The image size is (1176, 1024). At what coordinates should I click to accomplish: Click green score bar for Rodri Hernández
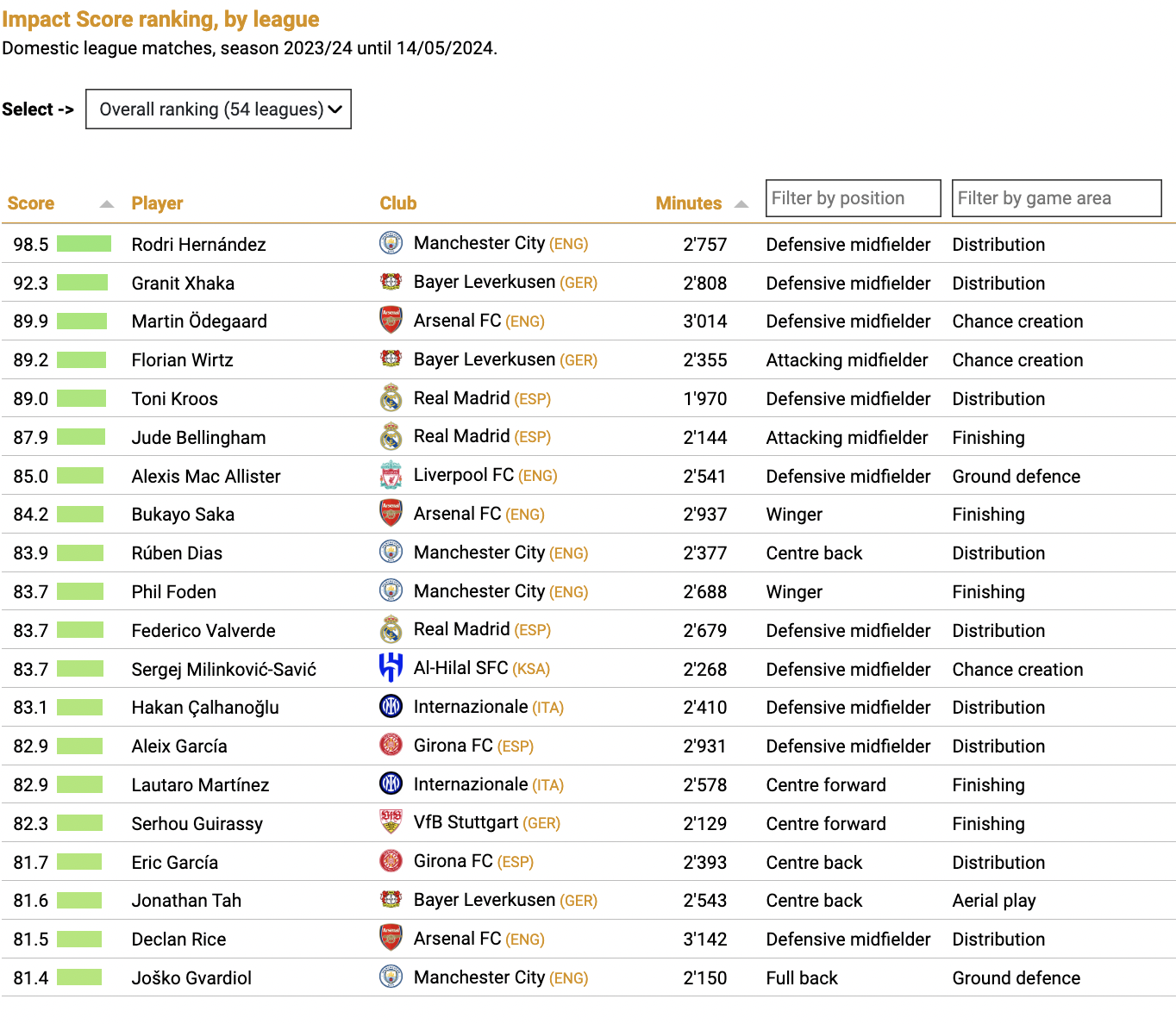84,244
